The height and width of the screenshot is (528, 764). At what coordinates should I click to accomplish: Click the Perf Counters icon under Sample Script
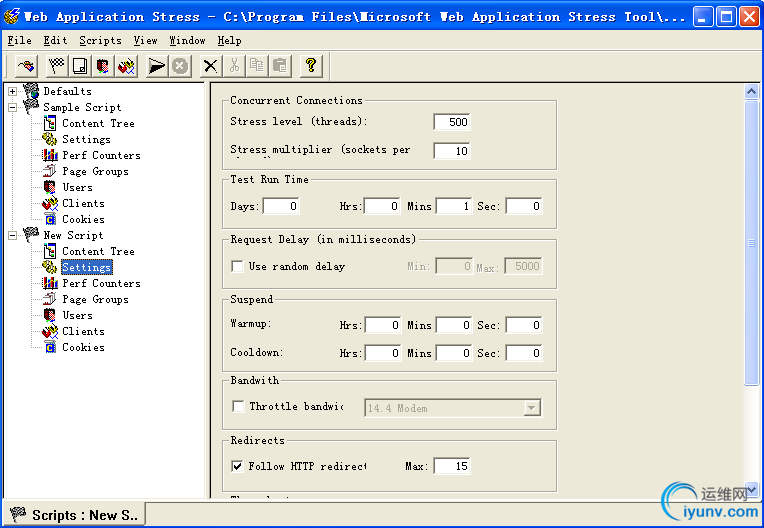pyautogui.click(x=50, y=155)
